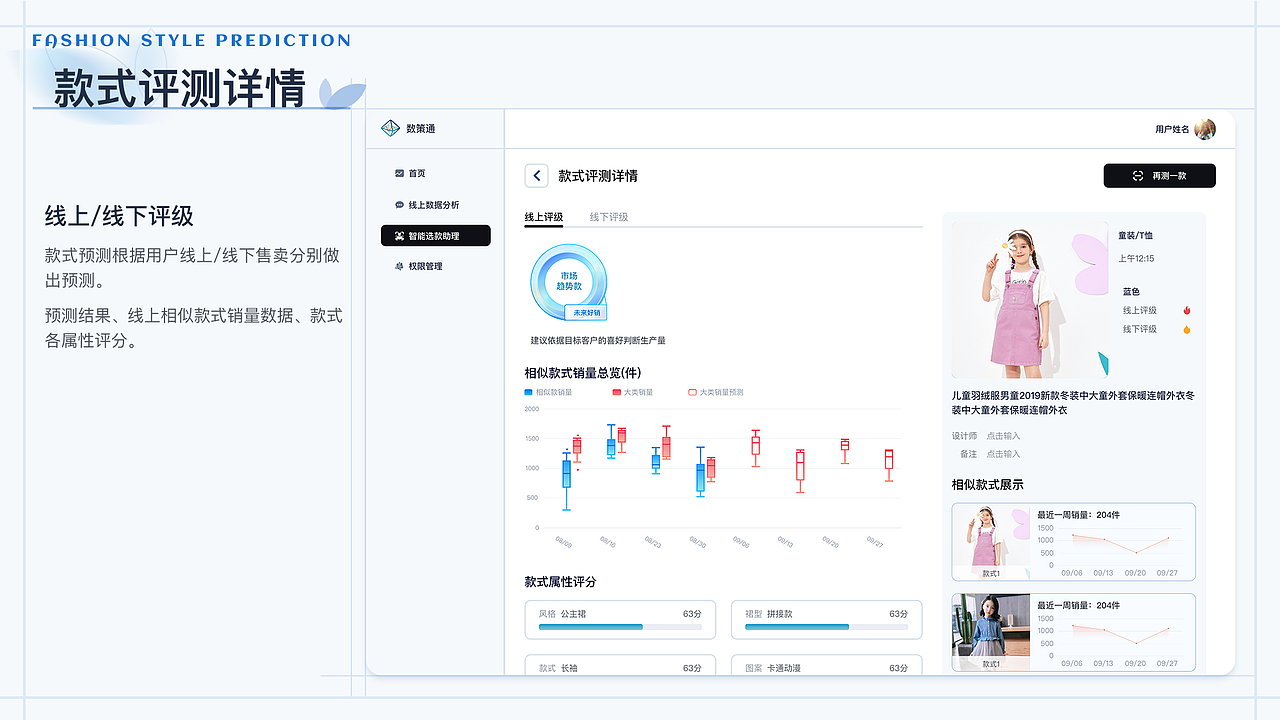Click the 数策通 diamond logo icon
The width and height of the screenshot is (1280, 720).
392,128
